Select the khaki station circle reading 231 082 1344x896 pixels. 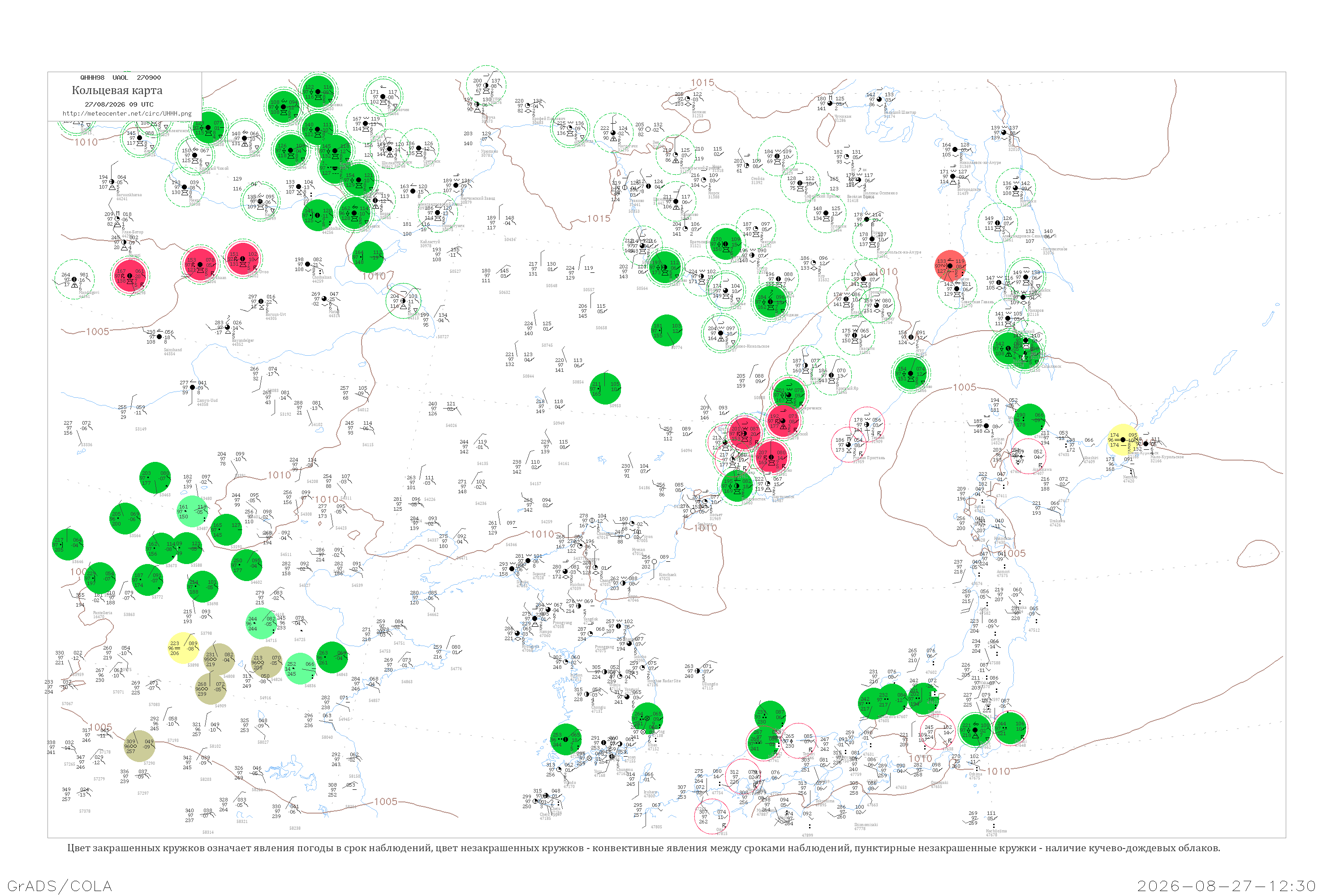tap(220, 659)
